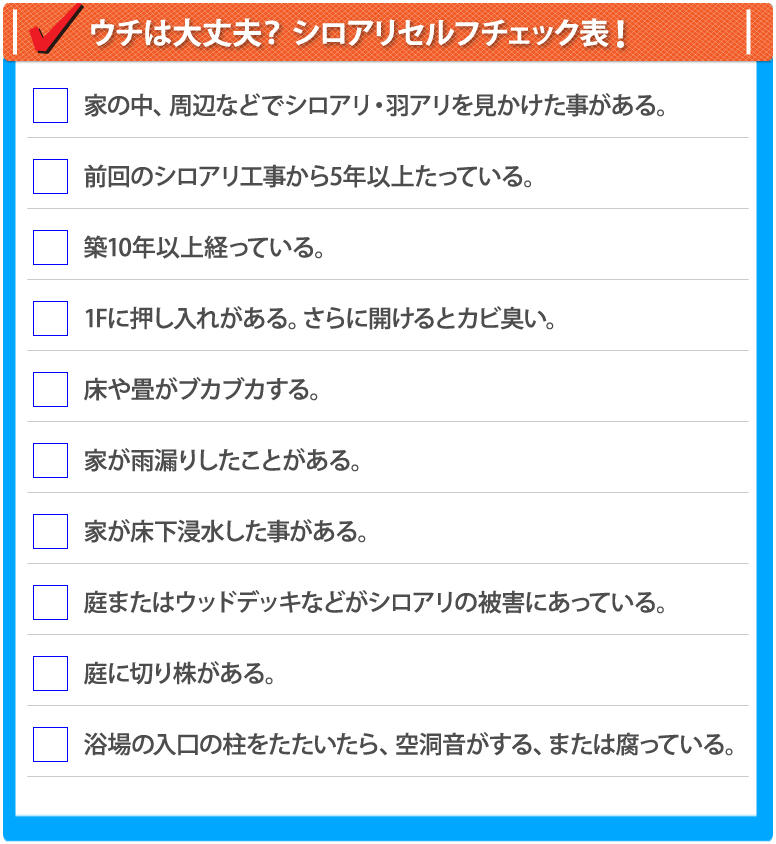Tick the 床や畳がブカブカする checkbox
This screenshot has height=844, width=776.
pyautogui.click(x=50, y=389)
